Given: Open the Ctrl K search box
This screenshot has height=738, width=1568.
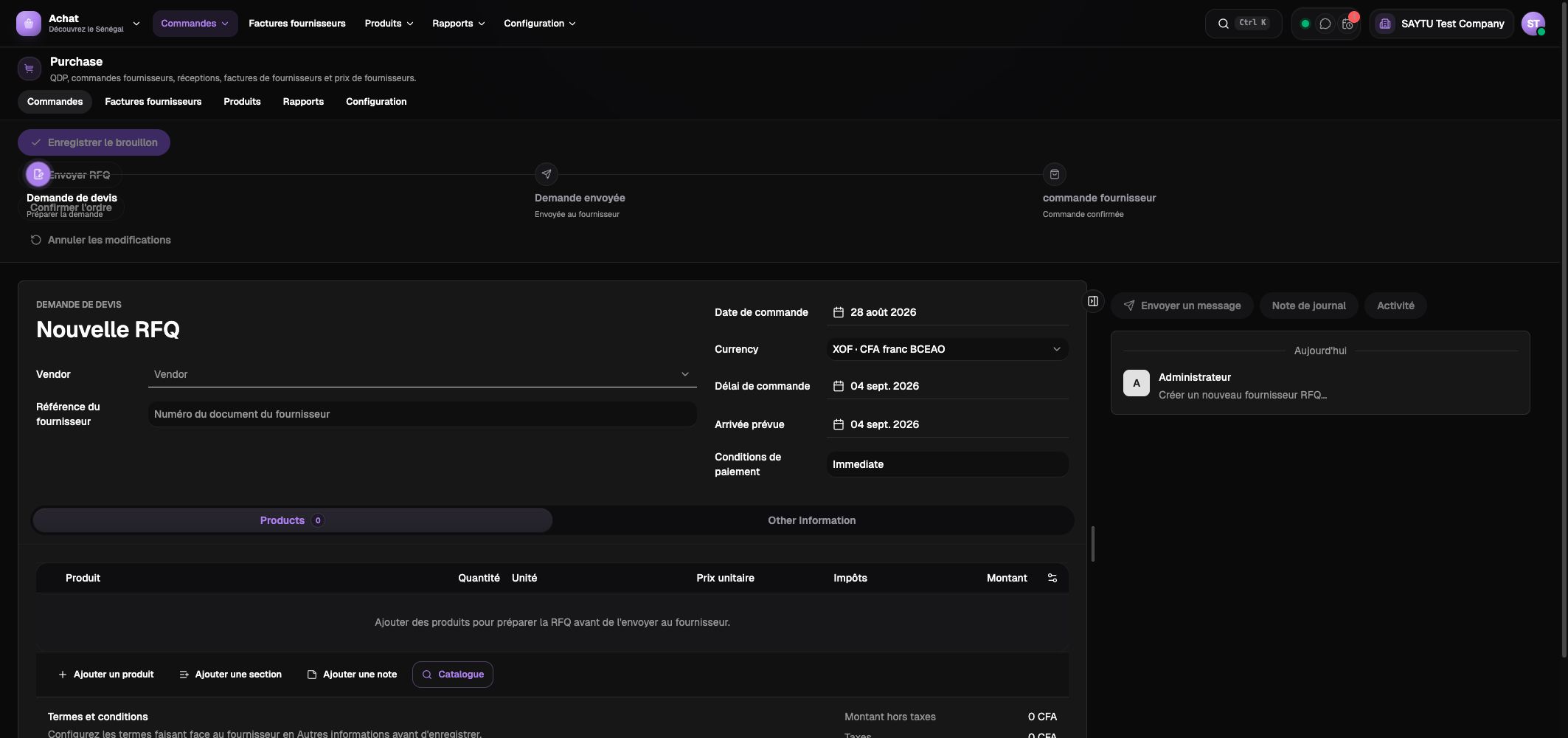Looking at the screenshot, I should click(x=1243, y=24).
